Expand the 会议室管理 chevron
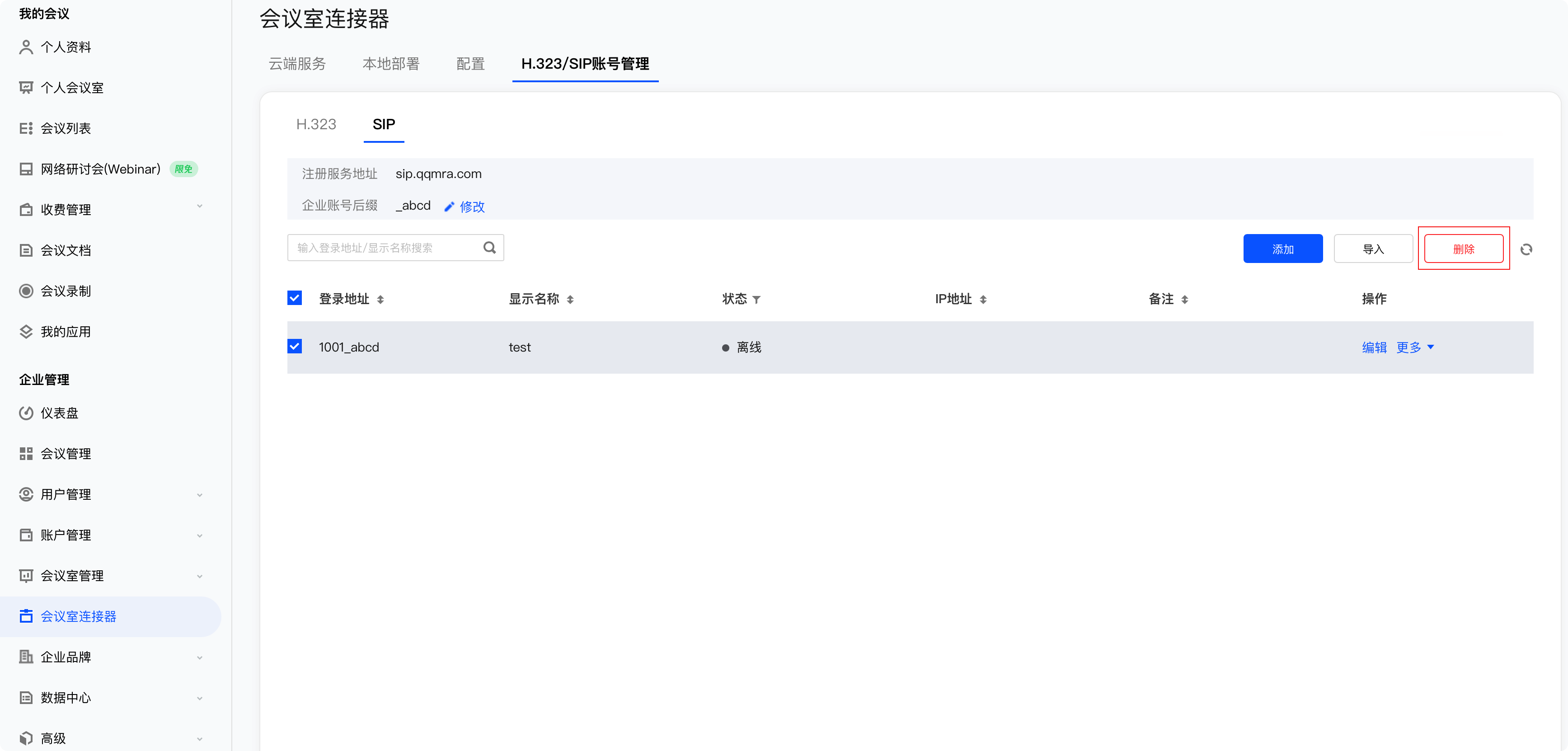This screenshot has height=751, width=1568. pyautogui.click(x=200, y=576)
